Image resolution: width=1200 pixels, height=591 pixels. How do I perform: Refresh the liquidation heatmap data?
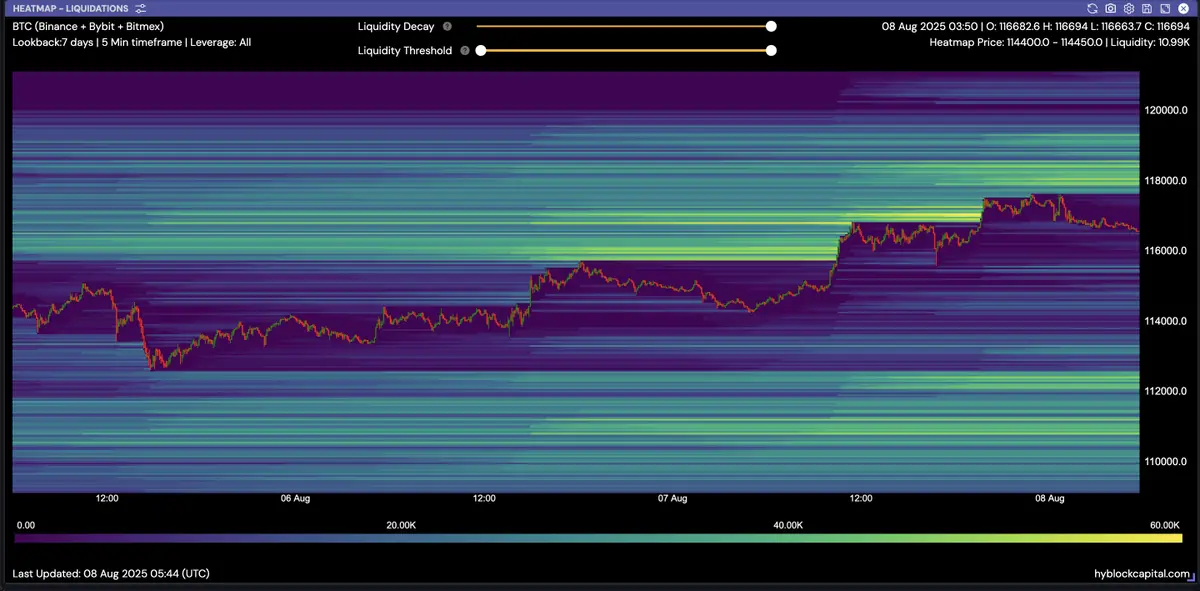(1092, 8)
